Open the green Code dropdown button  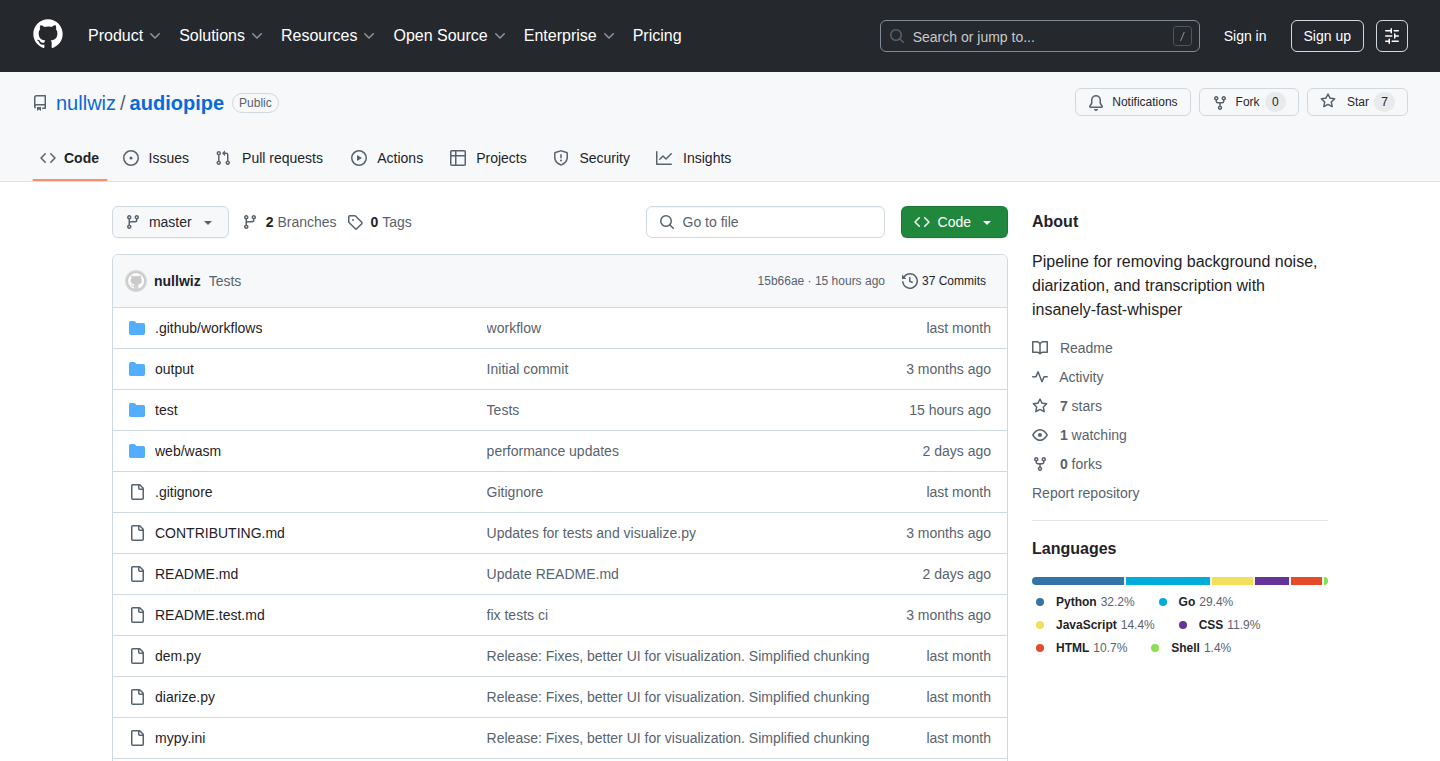click(954, 222)
